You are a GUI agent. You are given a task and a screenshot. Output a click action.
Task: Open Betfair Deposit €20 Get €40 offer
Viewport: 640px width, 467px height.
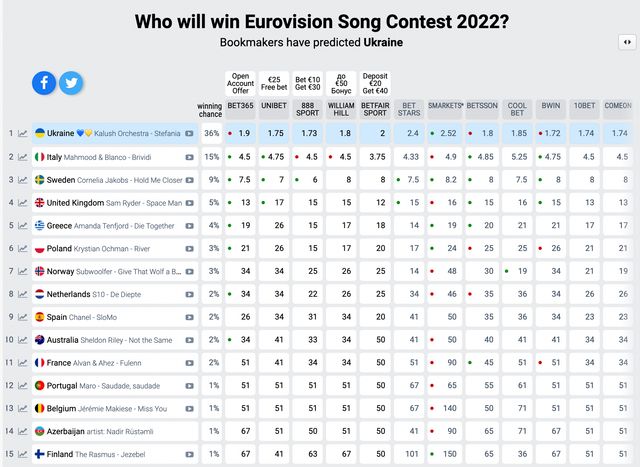pyautogui.click(x=375, y=80)
